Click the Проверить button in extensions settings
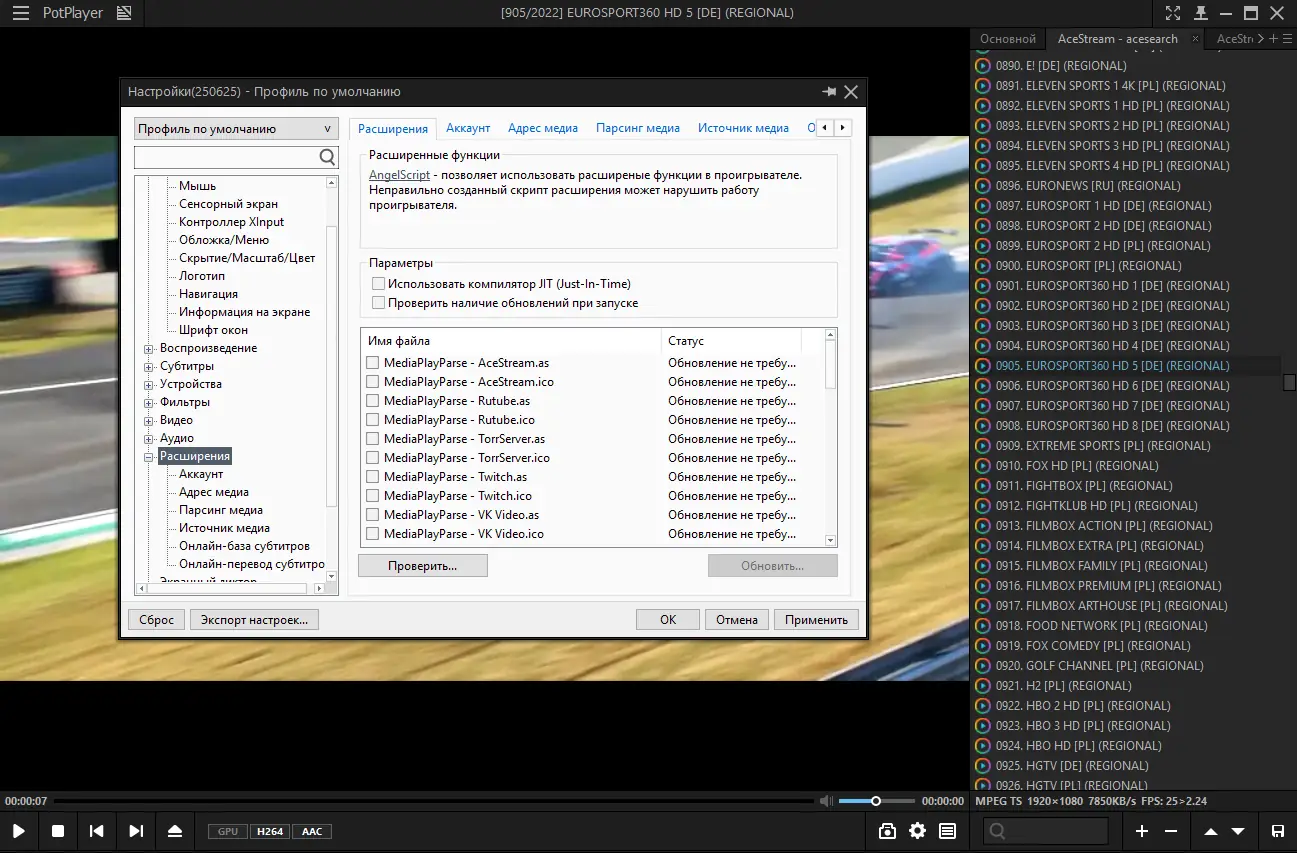The width and height of the screenshot is (1297, 853). coord(422,564)
